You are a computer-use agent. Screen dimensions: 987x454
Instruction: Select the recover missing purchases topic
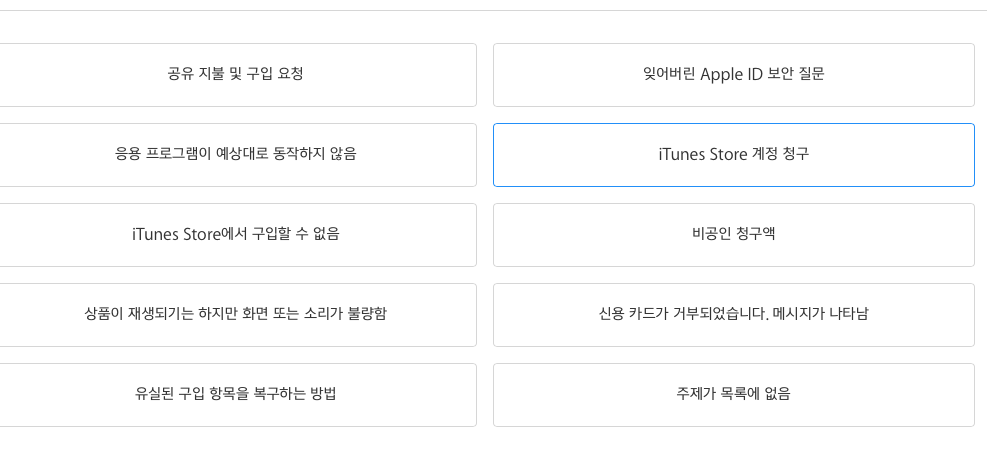(x=236, y=394)
